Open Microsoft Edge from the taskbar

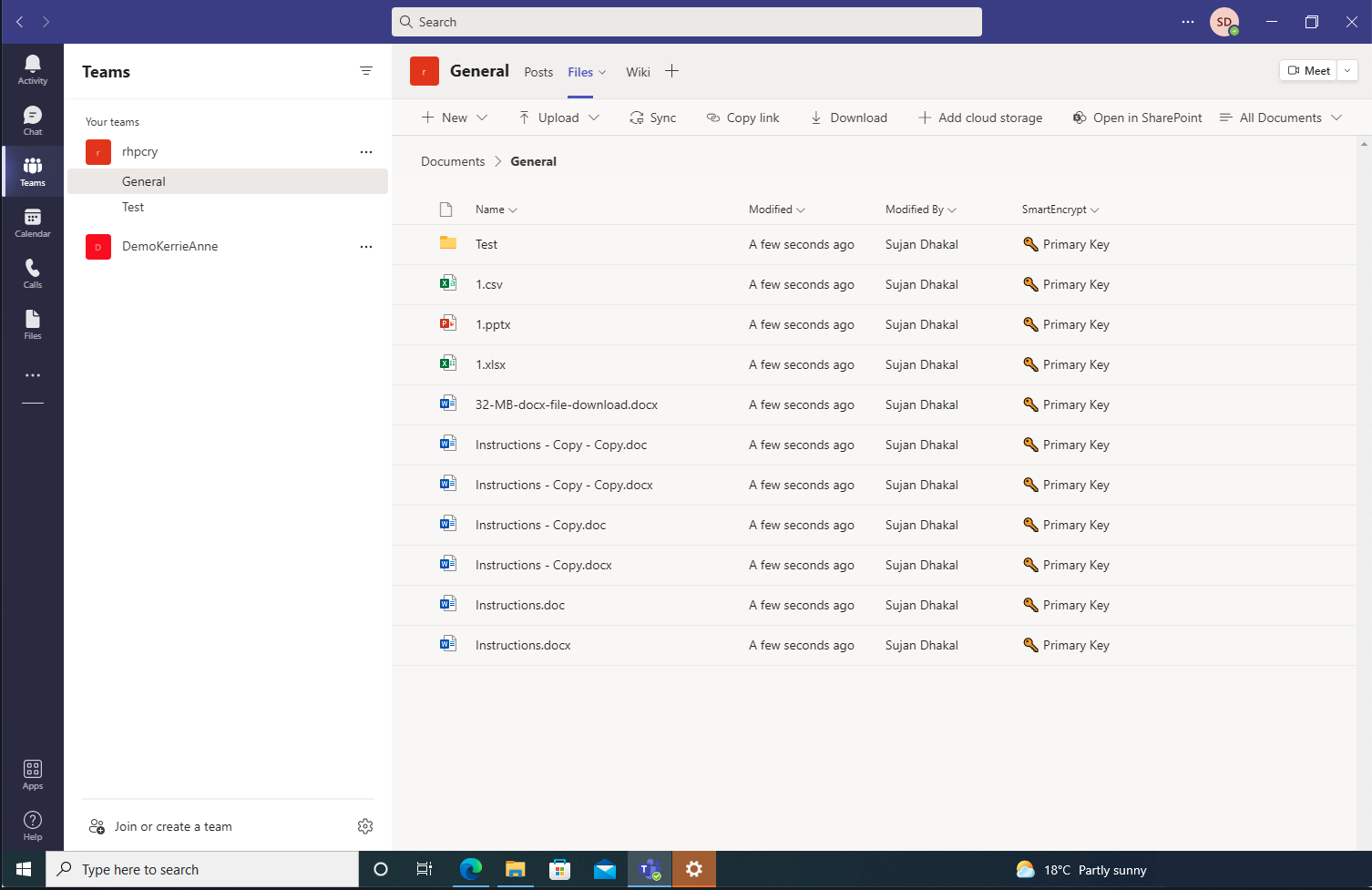[x=471, y=869]
